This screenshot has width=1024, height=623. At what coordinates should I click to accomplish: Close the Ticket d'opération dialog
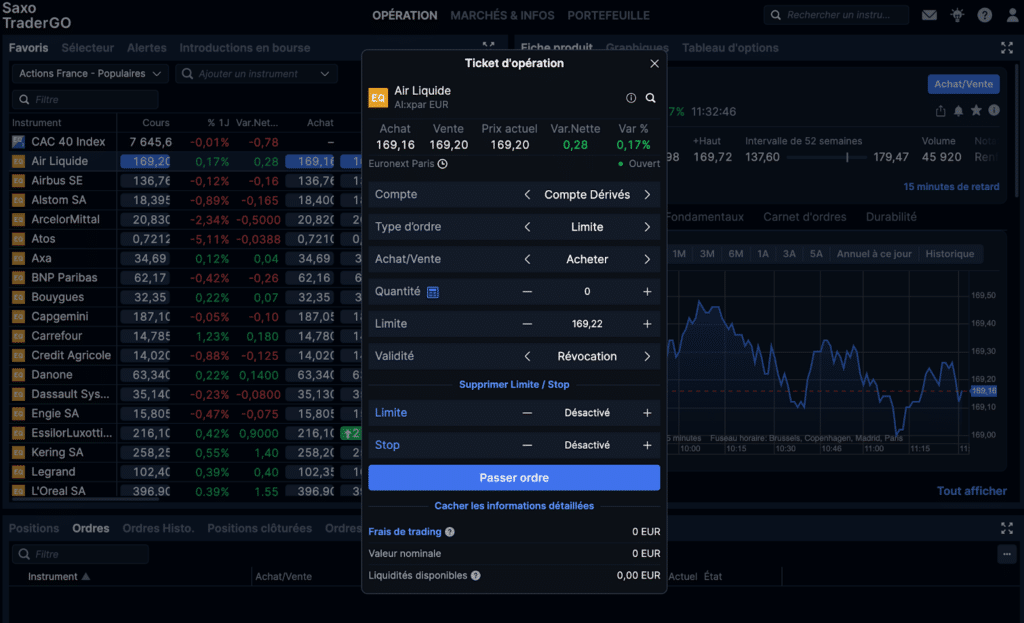pyautogui.click(x=654, y=63)
